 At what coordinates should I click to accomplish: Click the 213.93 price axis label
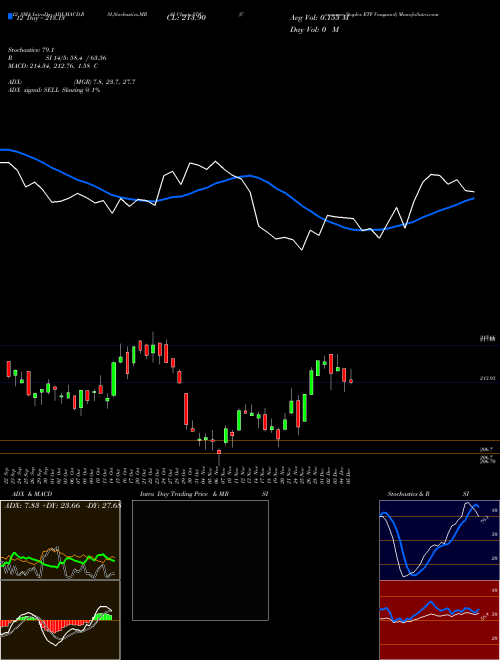pos(487,378)
